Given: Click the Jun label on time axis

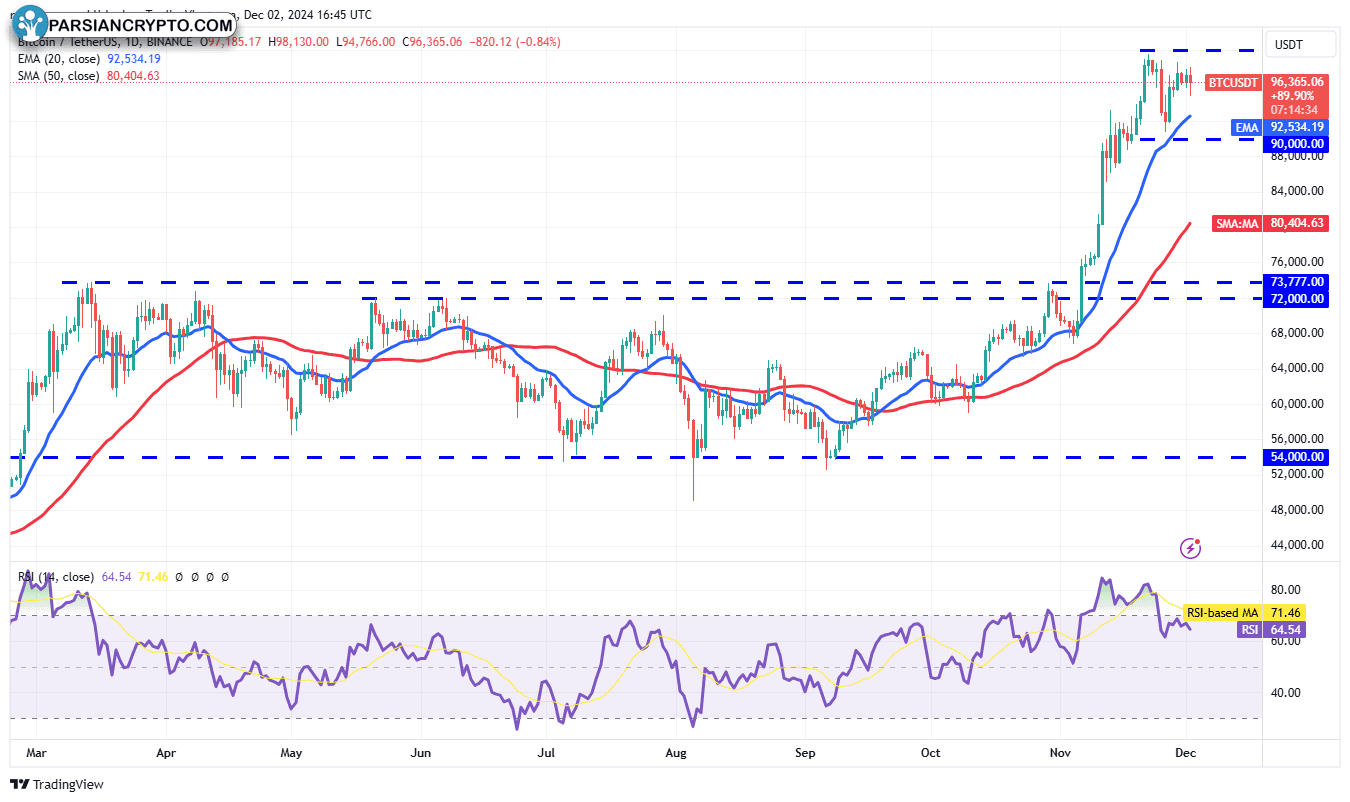Looking at the screenshot, I should (x=421, y=751).
